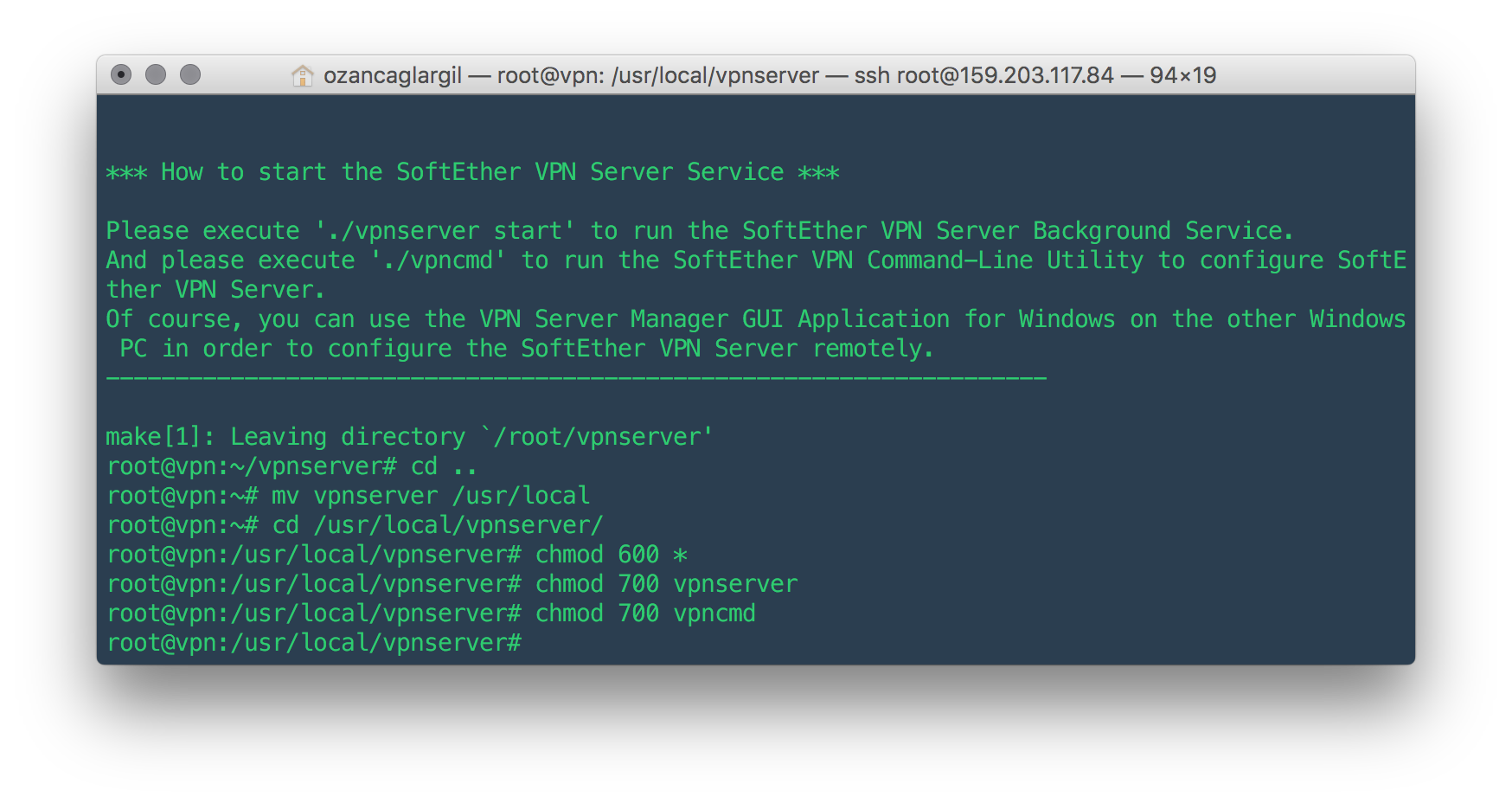Minimize the terminal using middle traffic light

156,75
